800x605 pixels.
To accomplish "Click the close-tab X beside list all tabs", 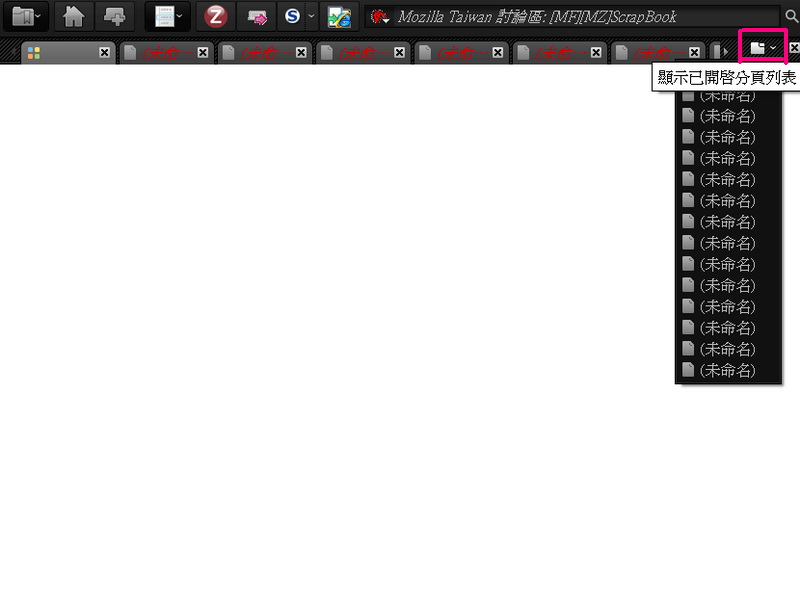I will pos(794,48).
